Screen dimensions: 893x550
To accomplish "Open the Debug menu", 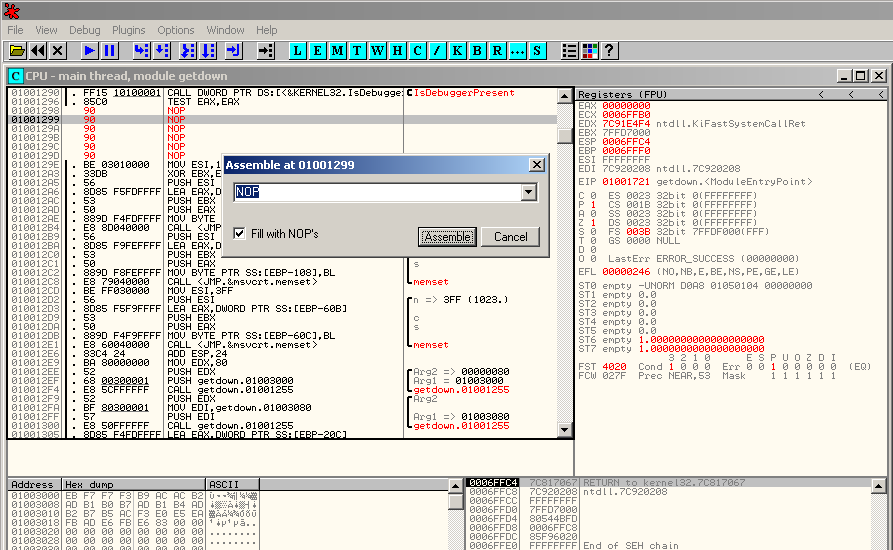I will point(85,30).
